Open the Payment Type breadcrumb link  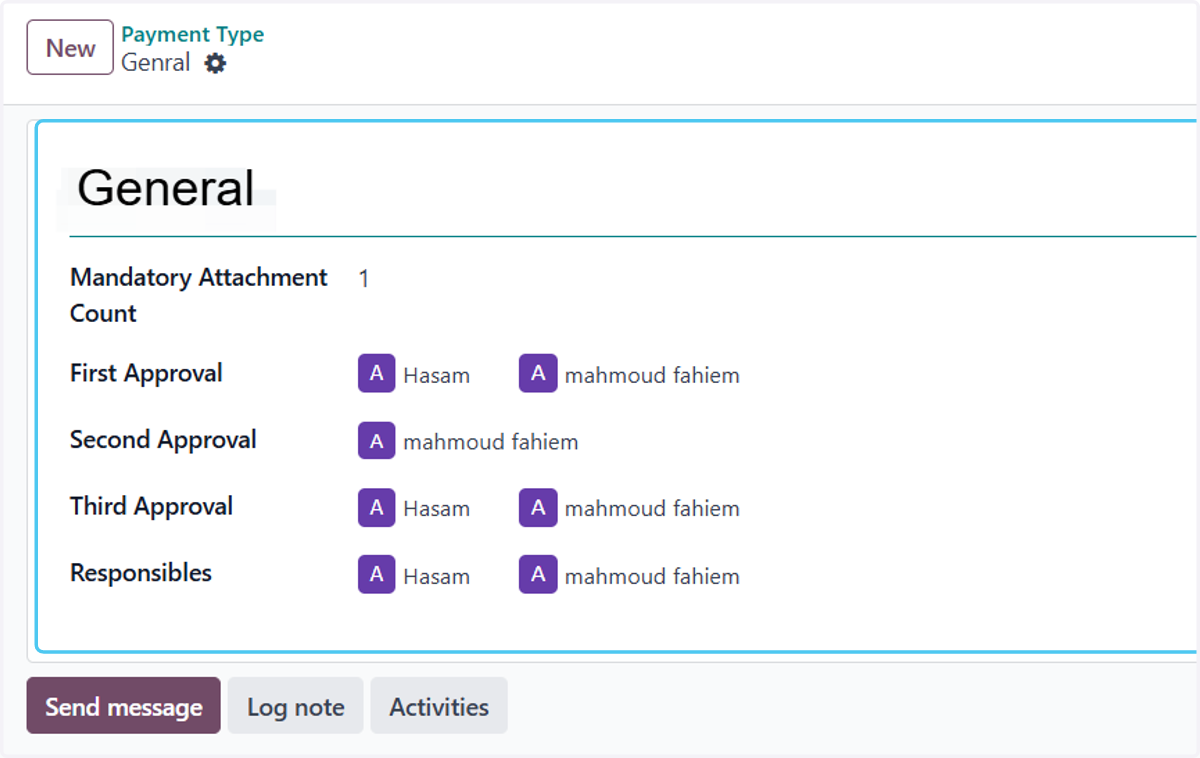pos(193,34)
